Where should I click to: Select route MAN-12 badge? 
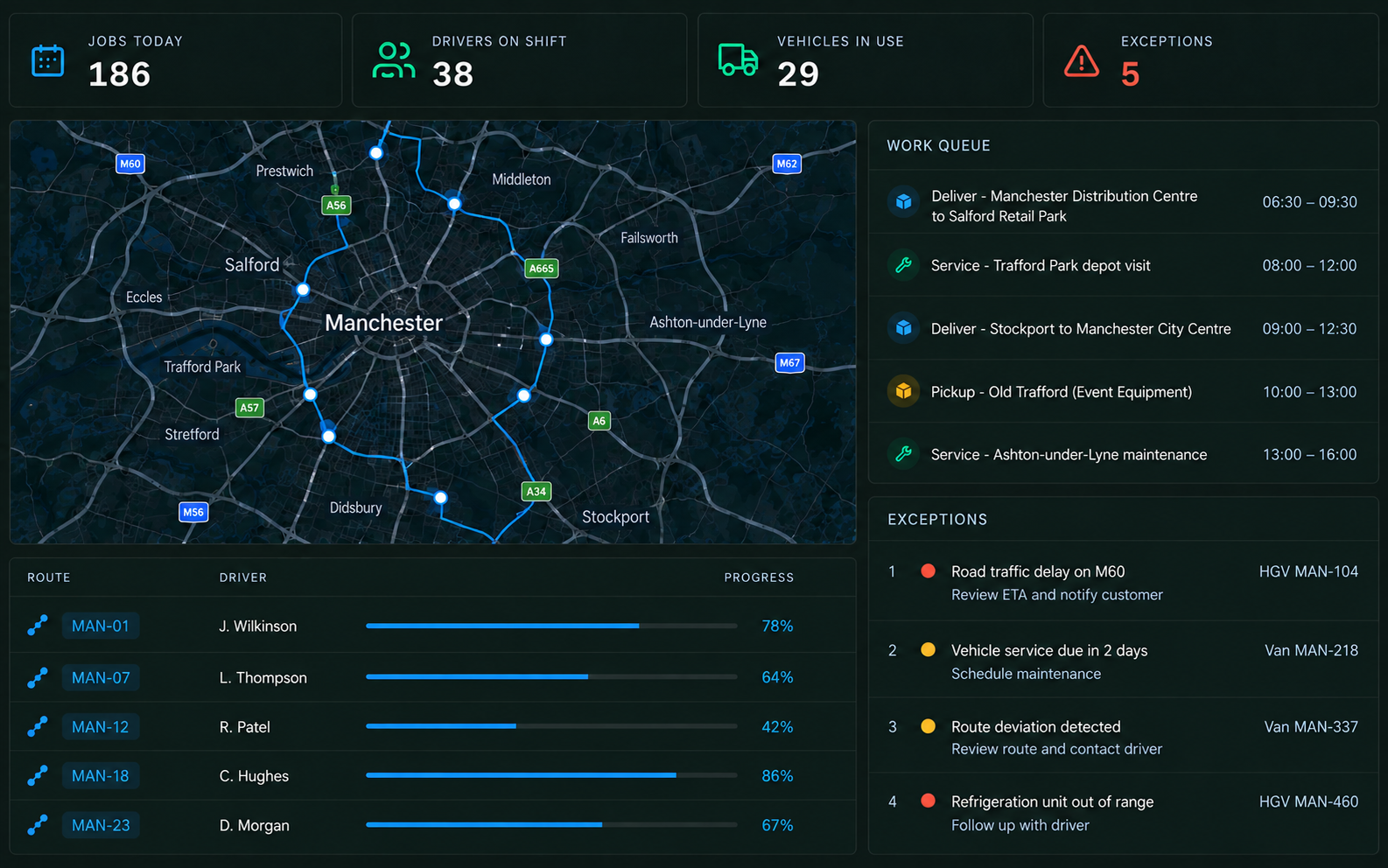click(101, 726)
